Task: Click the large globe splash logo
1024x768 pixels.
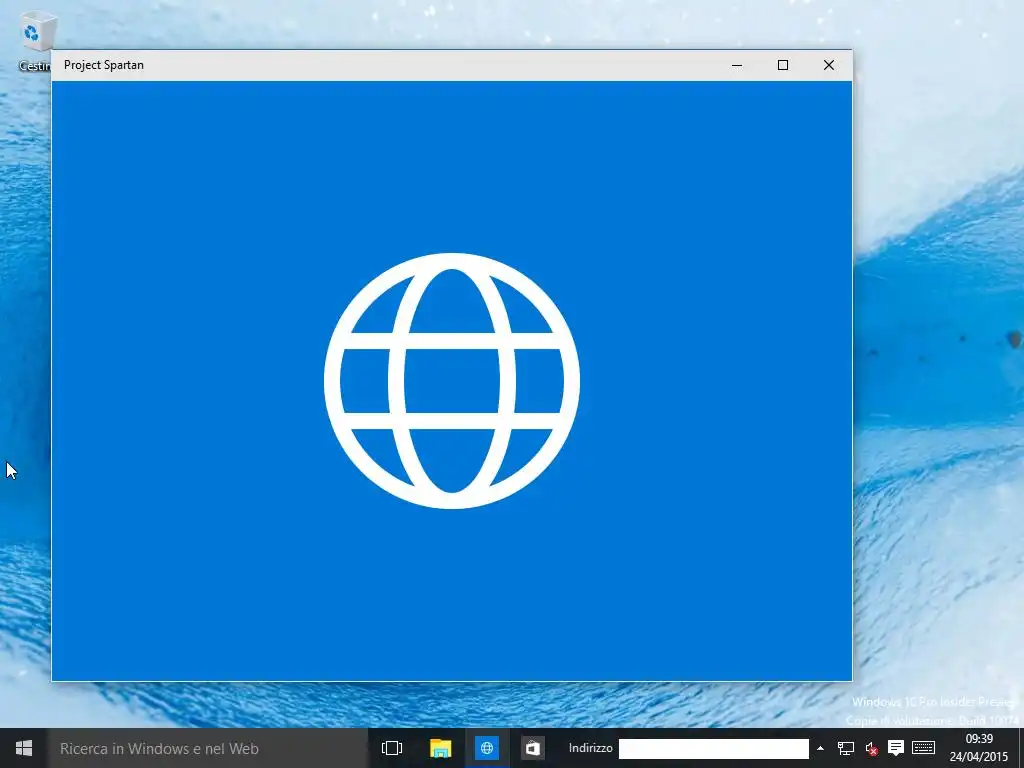Action: [452, 381]
